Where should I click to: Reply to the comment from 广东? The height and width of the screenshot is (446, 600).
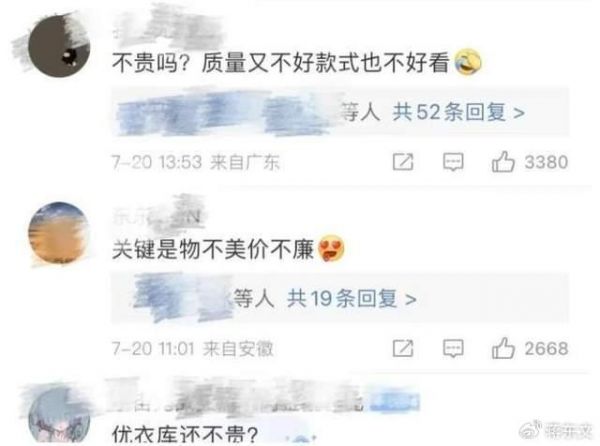pos(453,162)
